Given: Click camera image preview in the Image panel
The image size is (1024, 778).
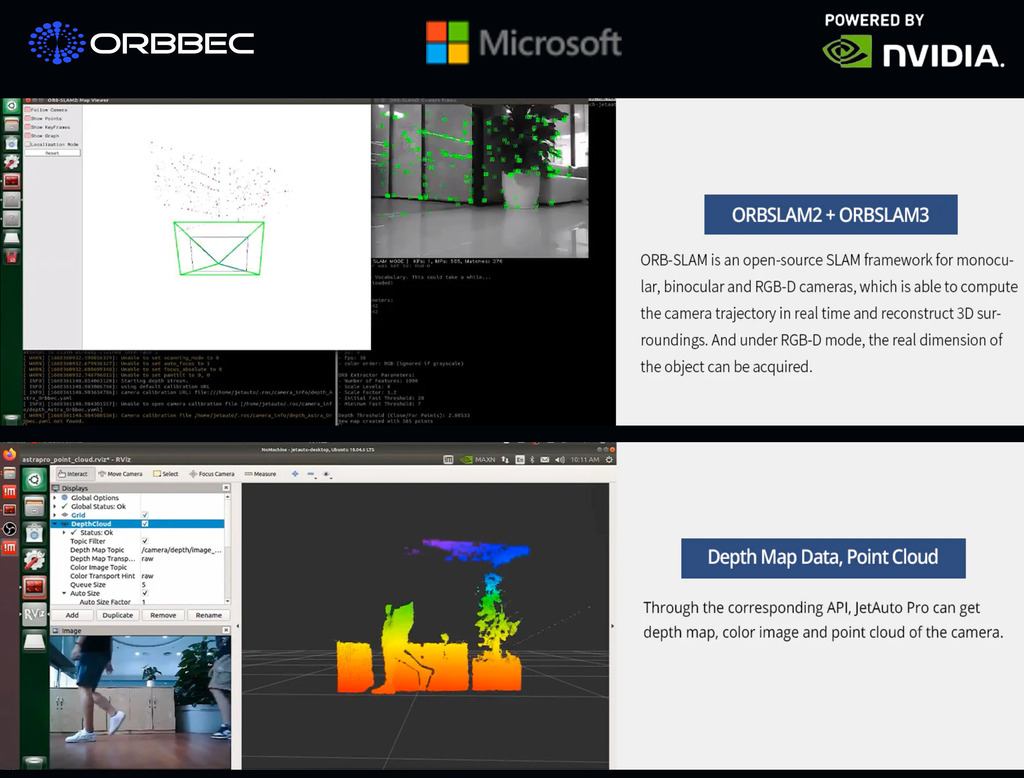Looking at the screenshot, I should point(140,702).
